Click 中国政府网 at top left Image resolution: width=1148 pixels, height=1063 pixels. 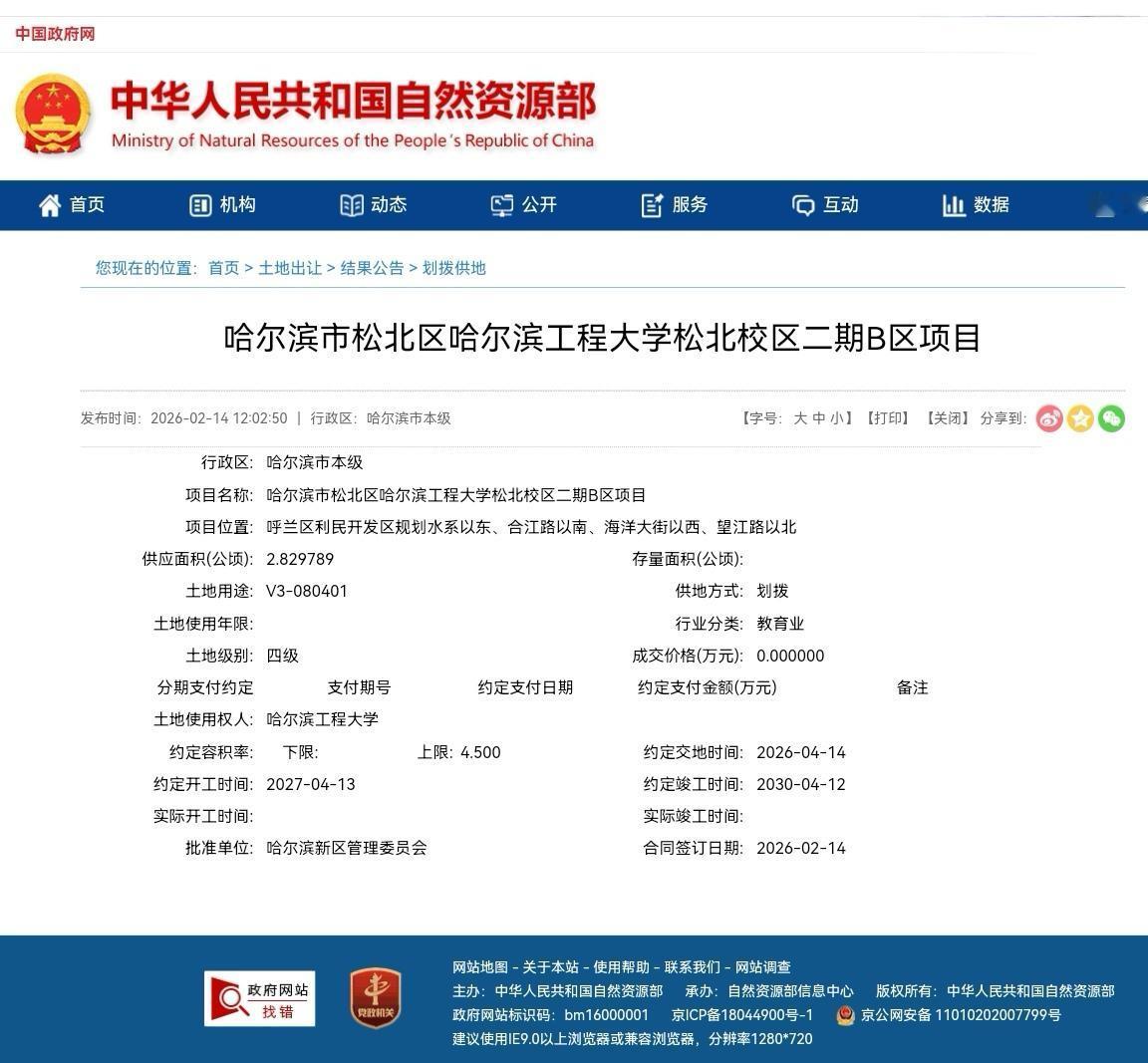pos(55,33)
